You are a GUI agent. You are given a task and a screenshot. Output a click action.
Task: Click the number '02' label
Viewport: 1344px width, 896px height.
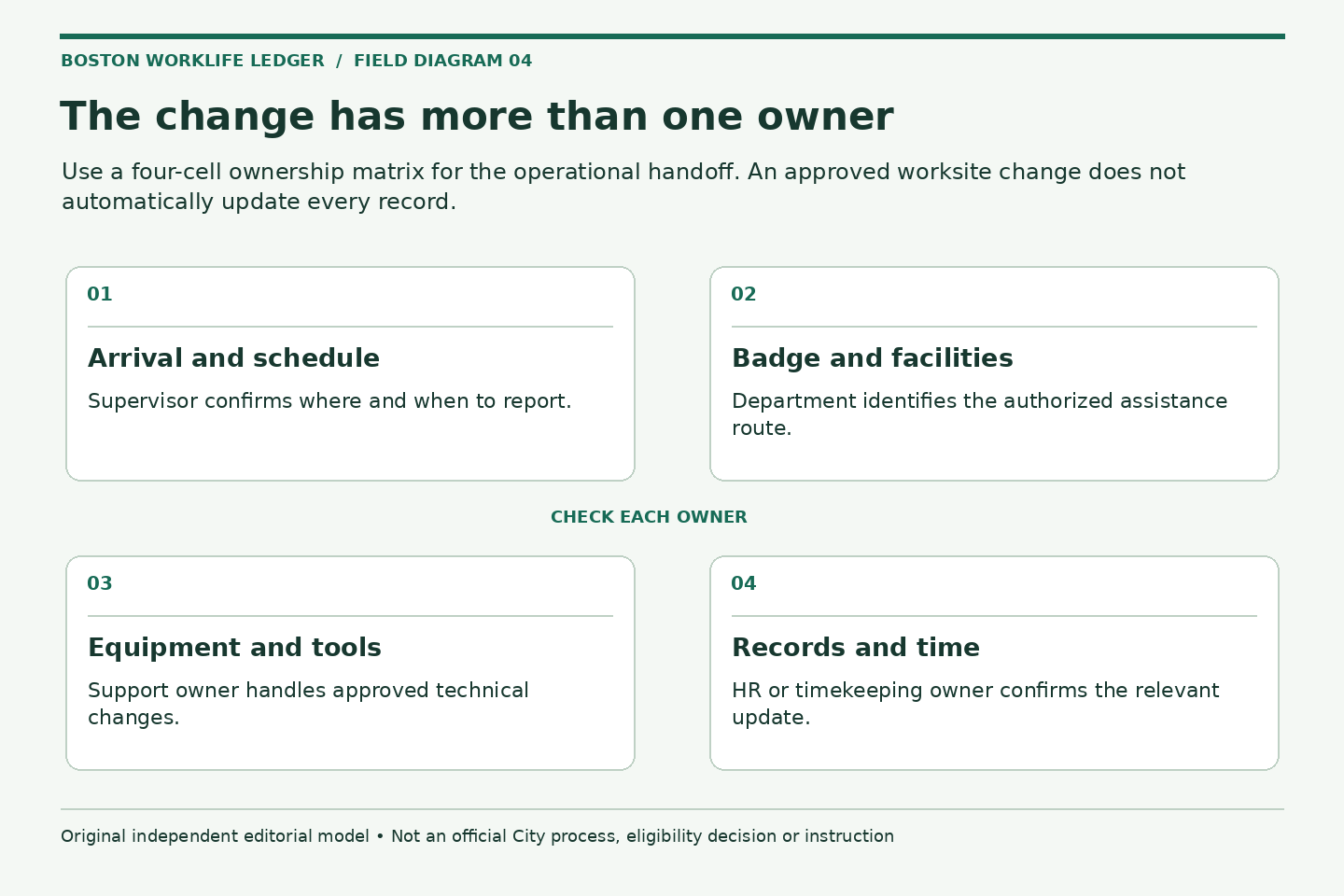[x=744, y=295]
